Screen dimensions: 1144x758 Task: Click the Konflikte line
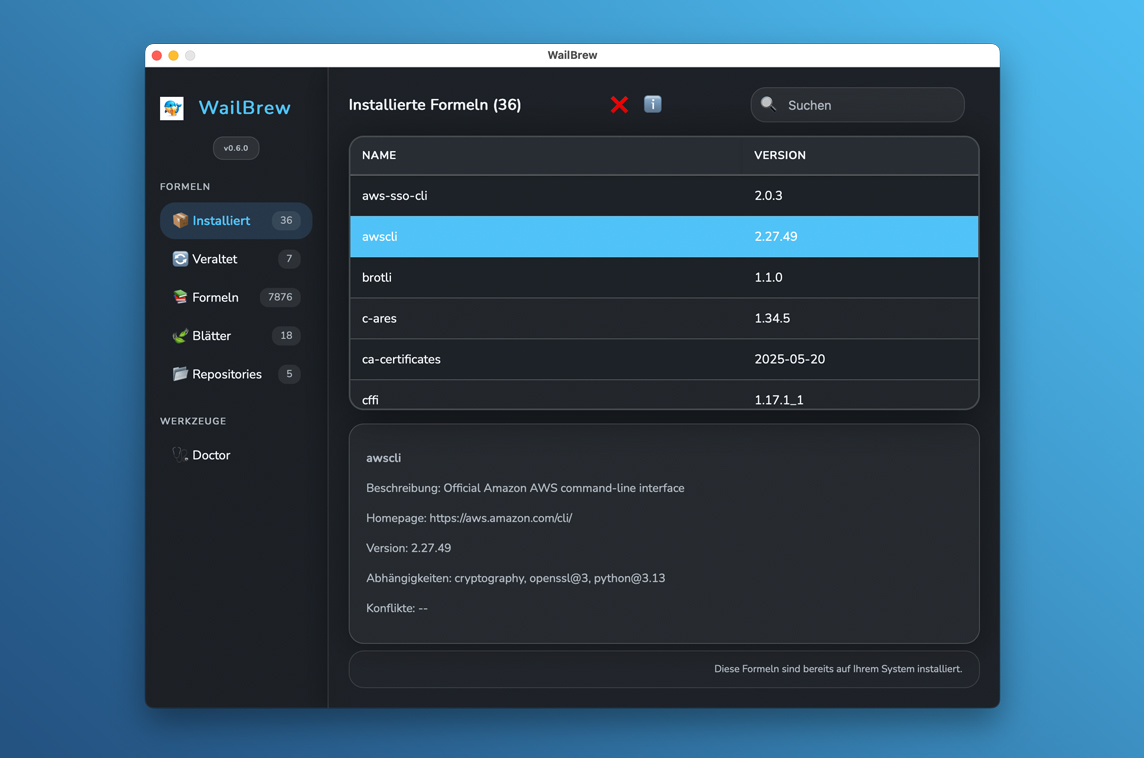(x=397, y=608)
